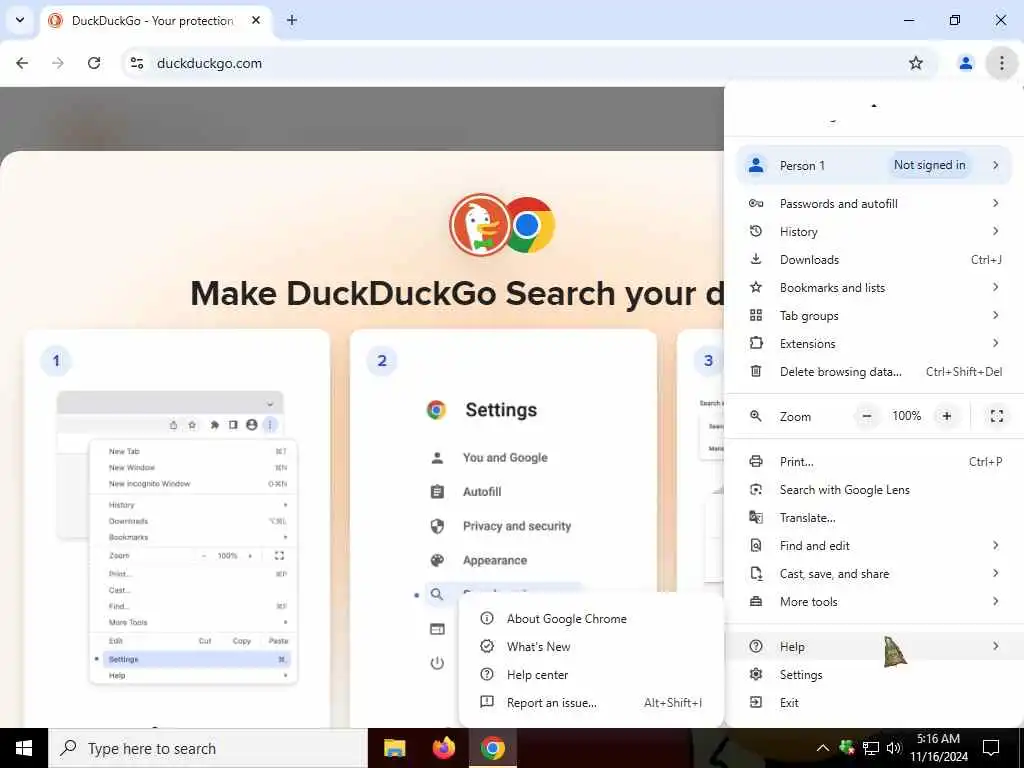Click Delete browsing data trash icon
This screenshot has width=1024, height=768.
756,372
